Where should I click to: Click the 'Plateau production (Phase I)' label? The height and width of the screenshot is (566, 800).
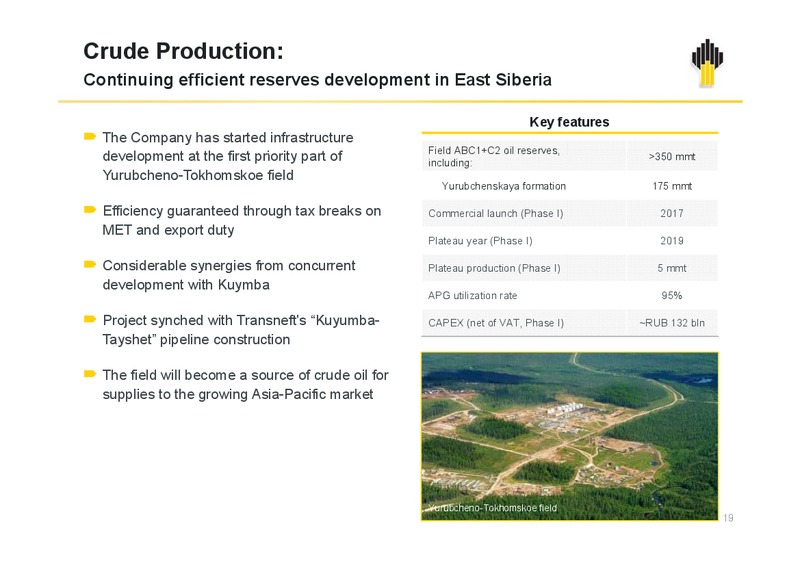click(x=494, y=268)
